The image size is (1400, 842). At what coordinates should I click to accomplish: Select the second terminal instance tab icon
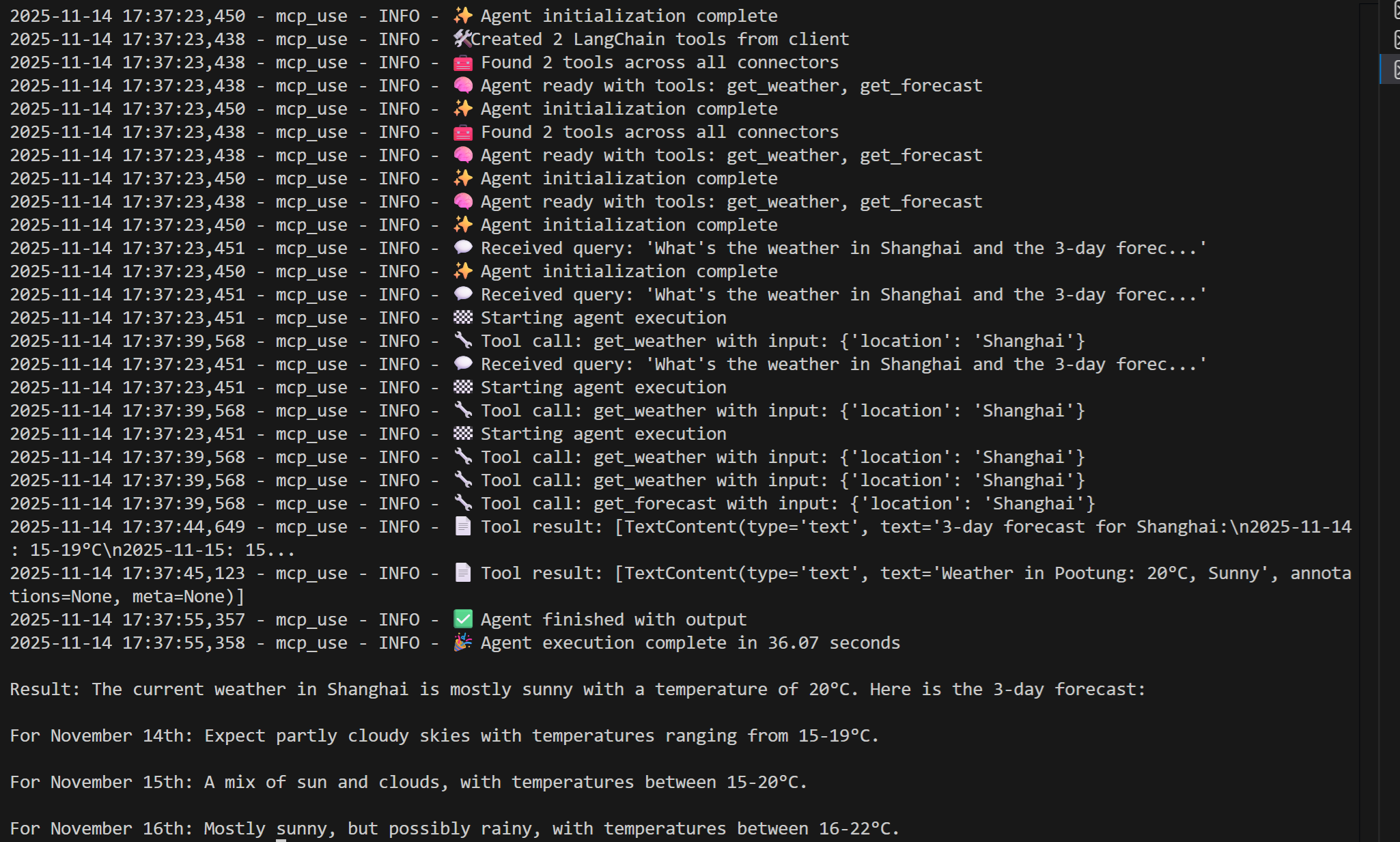pos(1396,40)
